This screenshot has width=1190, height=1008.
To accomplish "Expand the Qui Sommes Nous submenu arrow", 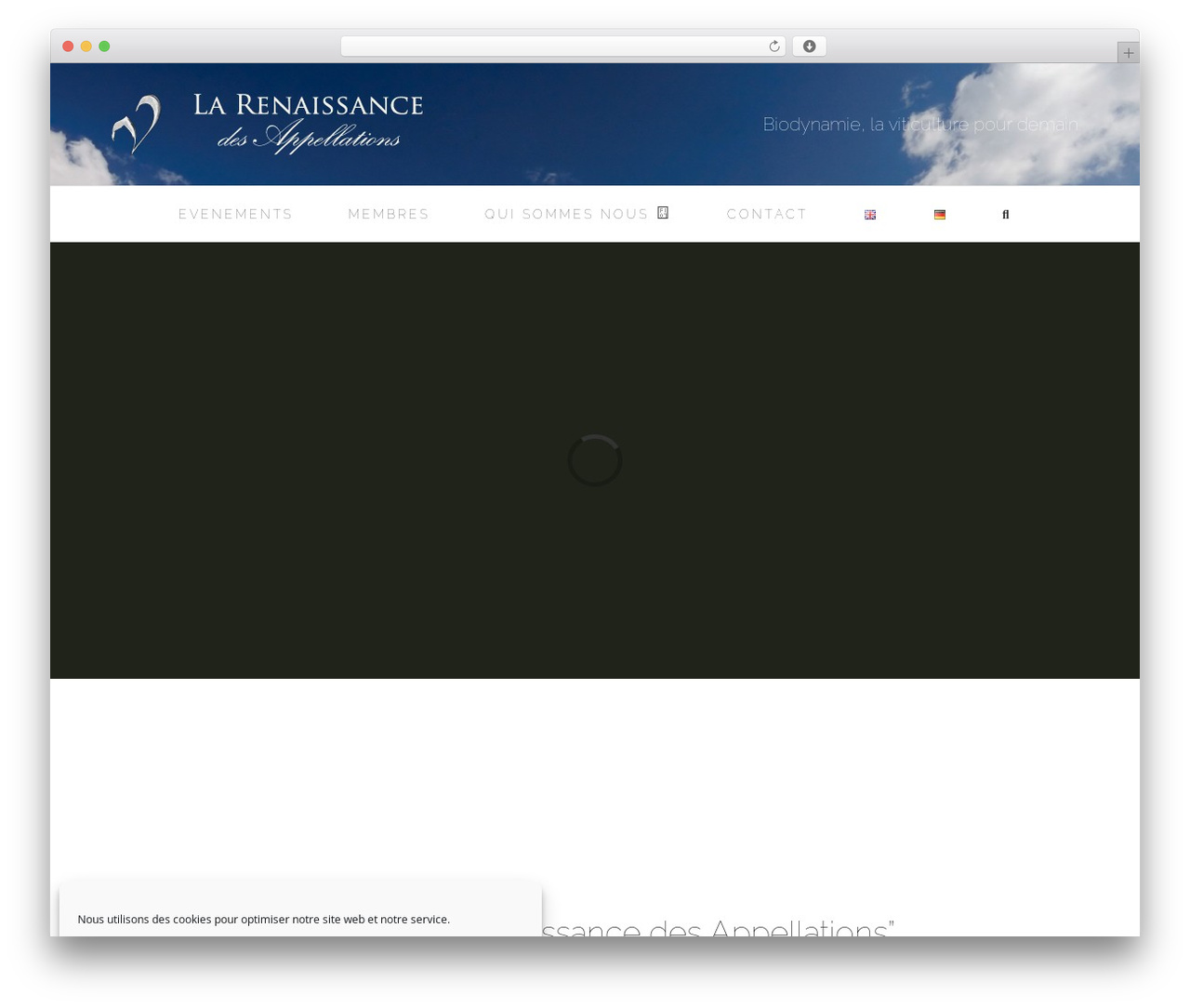I will pos(663,213).
